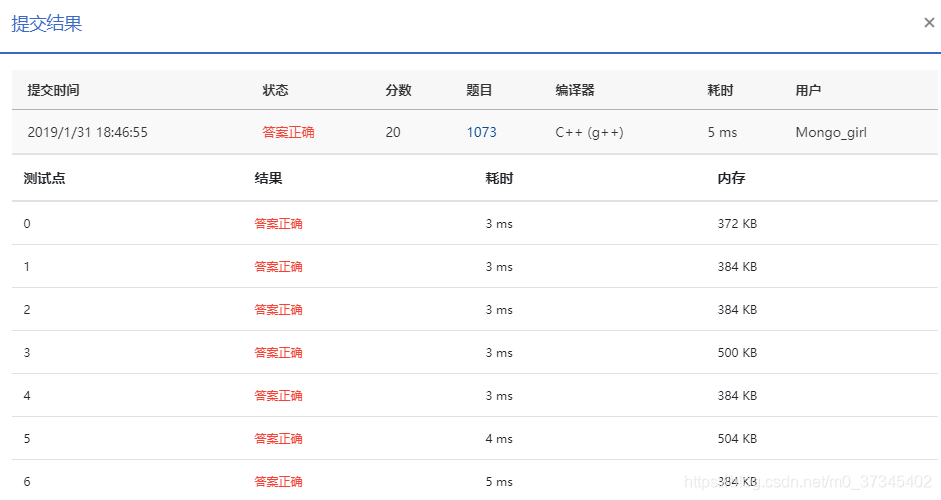941x500 pixels.
Task: Click test point number 3
Action: coord(27,353)
